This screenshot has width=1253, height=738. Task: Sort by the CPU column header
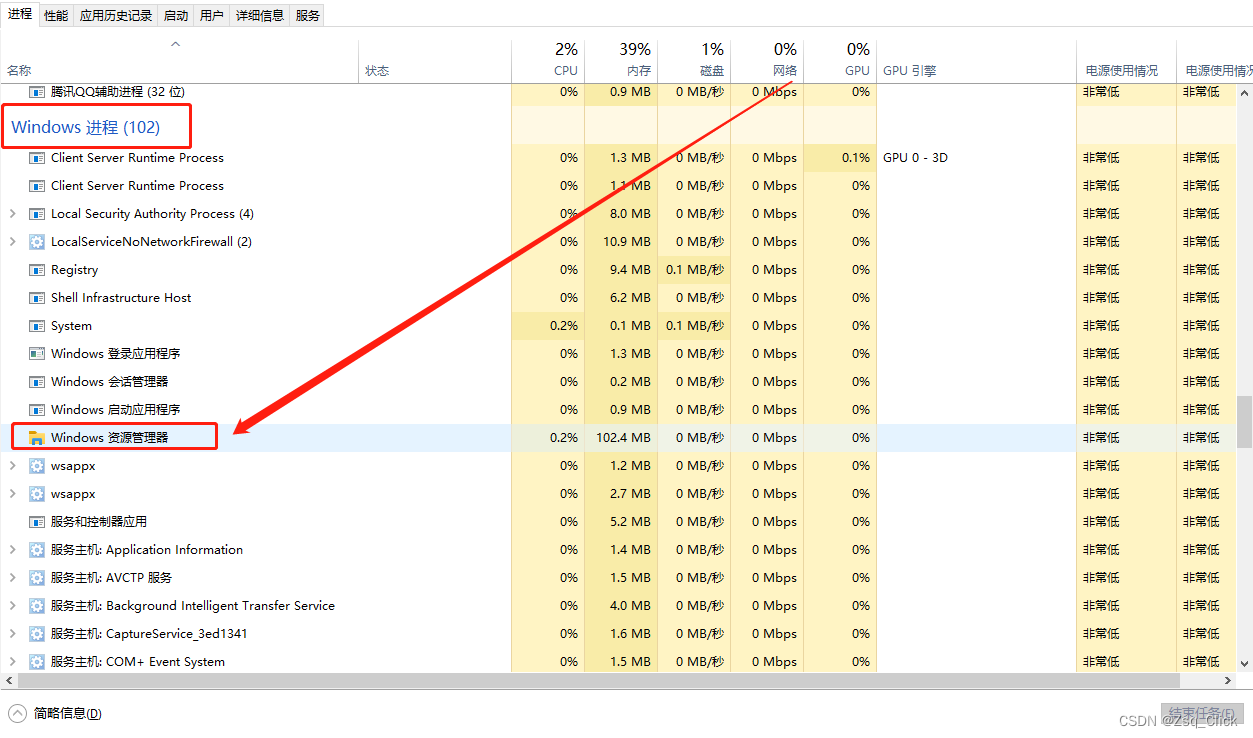click(548, 60)
